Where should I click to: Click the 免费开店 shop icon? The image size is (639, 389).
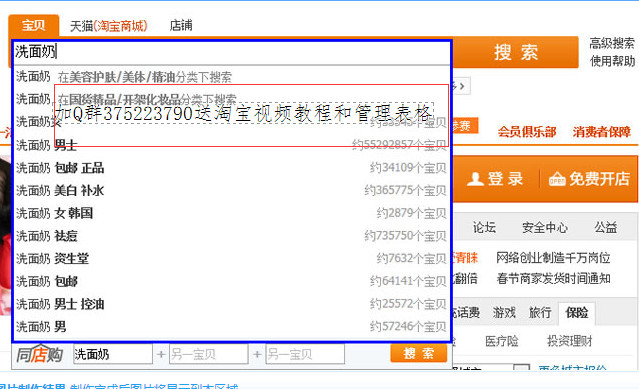[x=557, y=179]
